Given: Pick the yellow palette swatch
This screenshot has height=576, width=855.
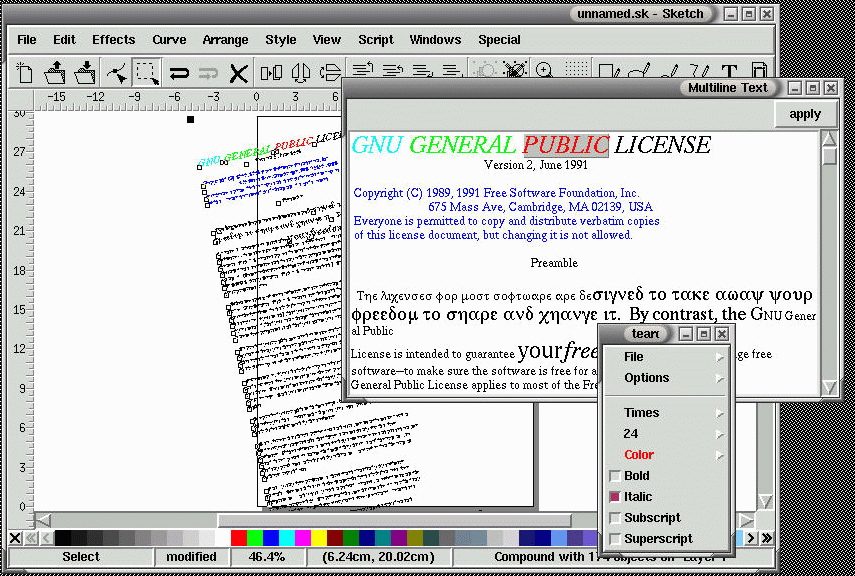Looking at the screenshot, I should pyautogui.click(x=319, y=538).
